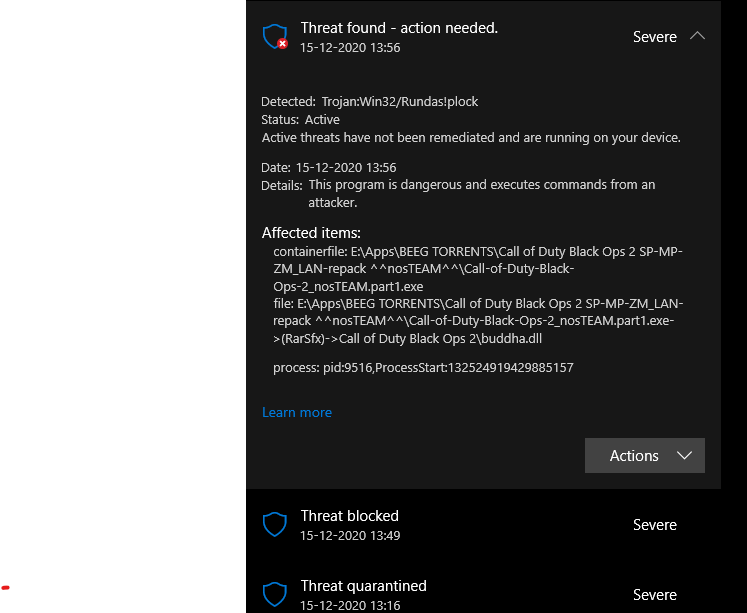Click the 'Date: 15-12-2020 13:56' line

pos(329,168)
